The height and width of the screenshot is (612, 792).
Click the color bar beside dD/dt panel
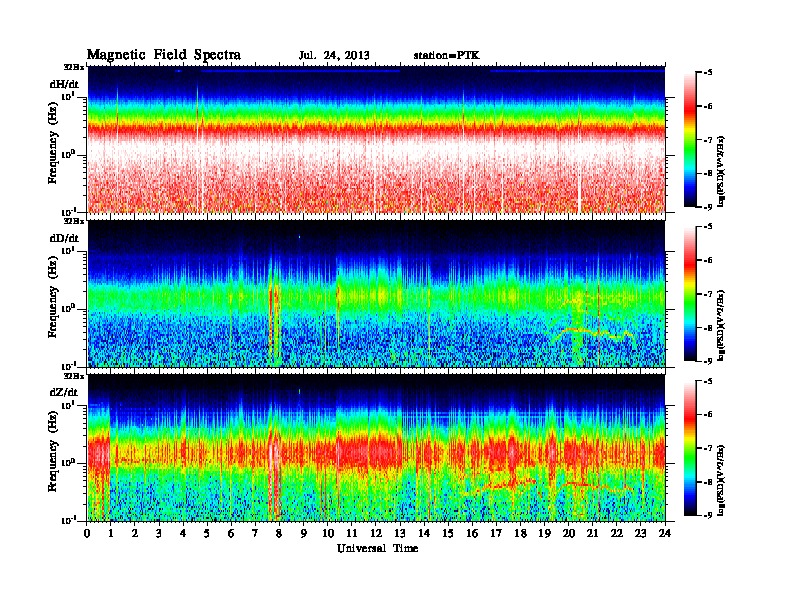click(690, 293)
